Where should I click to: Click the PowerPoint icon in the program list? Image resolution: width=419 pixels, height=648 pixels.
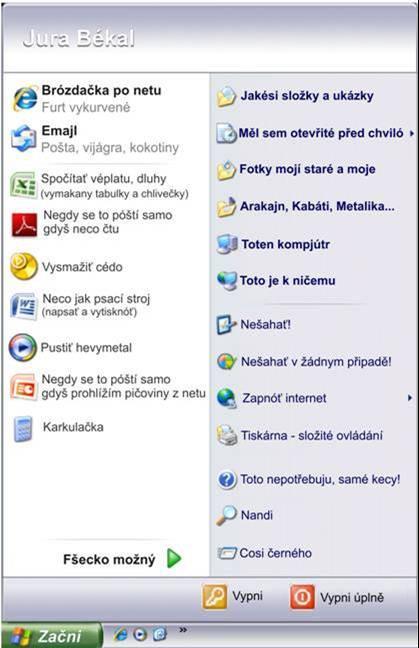[23, 386]
